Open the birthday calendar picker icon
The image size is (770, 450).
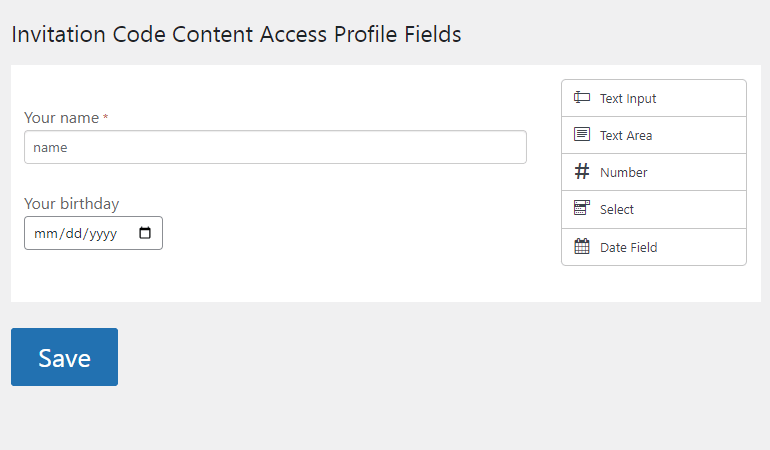click(145, 233)
